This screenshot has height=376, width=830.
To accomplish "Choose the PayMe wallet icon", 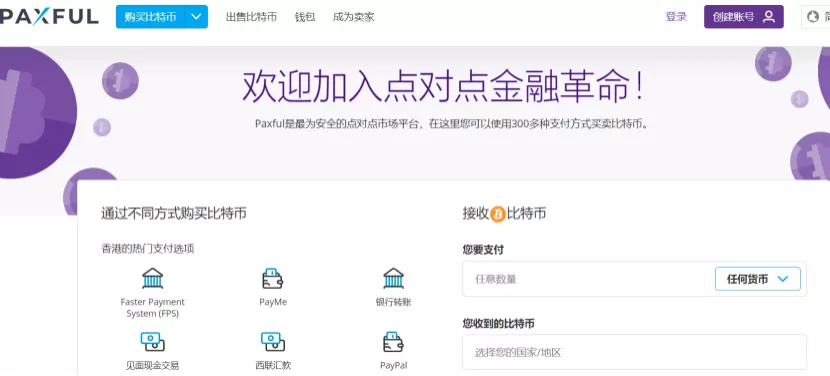I will click(x=273, y=278).
